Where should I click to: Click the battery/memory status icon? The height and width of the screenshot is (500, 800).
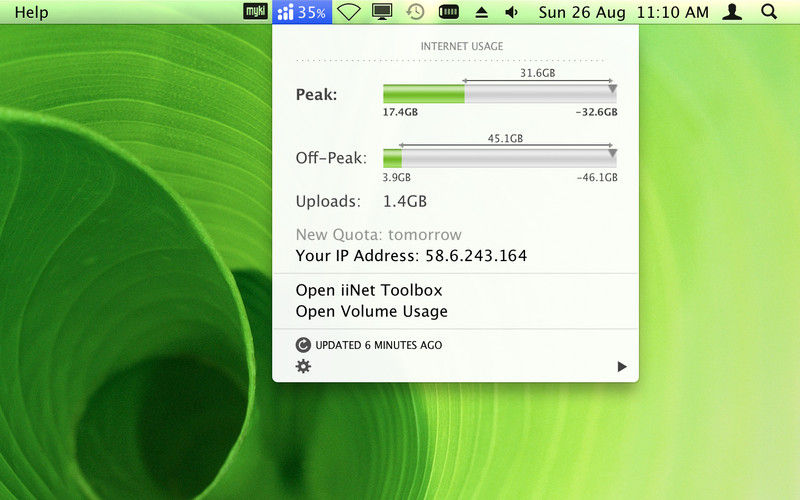448,12
